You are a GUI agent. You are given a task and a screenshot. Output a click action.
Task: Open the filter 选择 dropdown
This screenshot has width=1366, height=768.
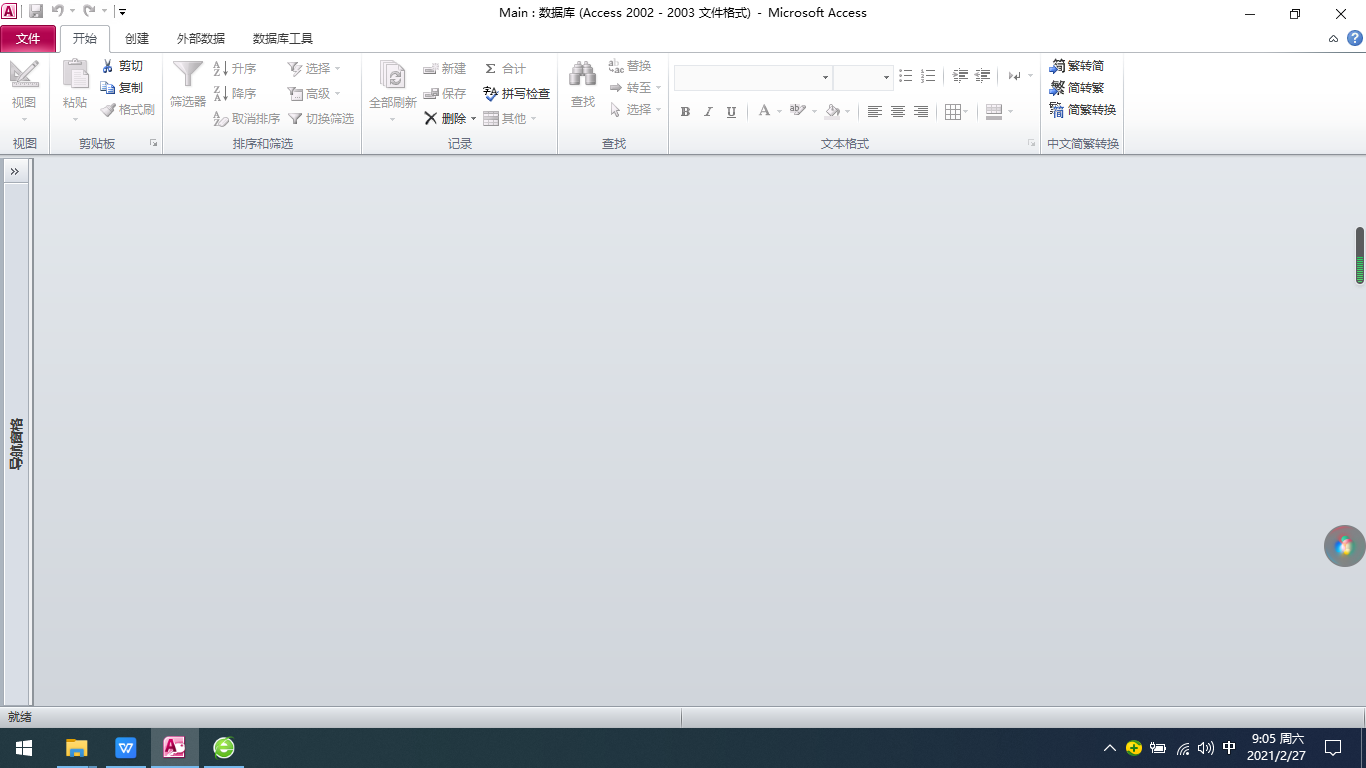click(x=314, y=69)
